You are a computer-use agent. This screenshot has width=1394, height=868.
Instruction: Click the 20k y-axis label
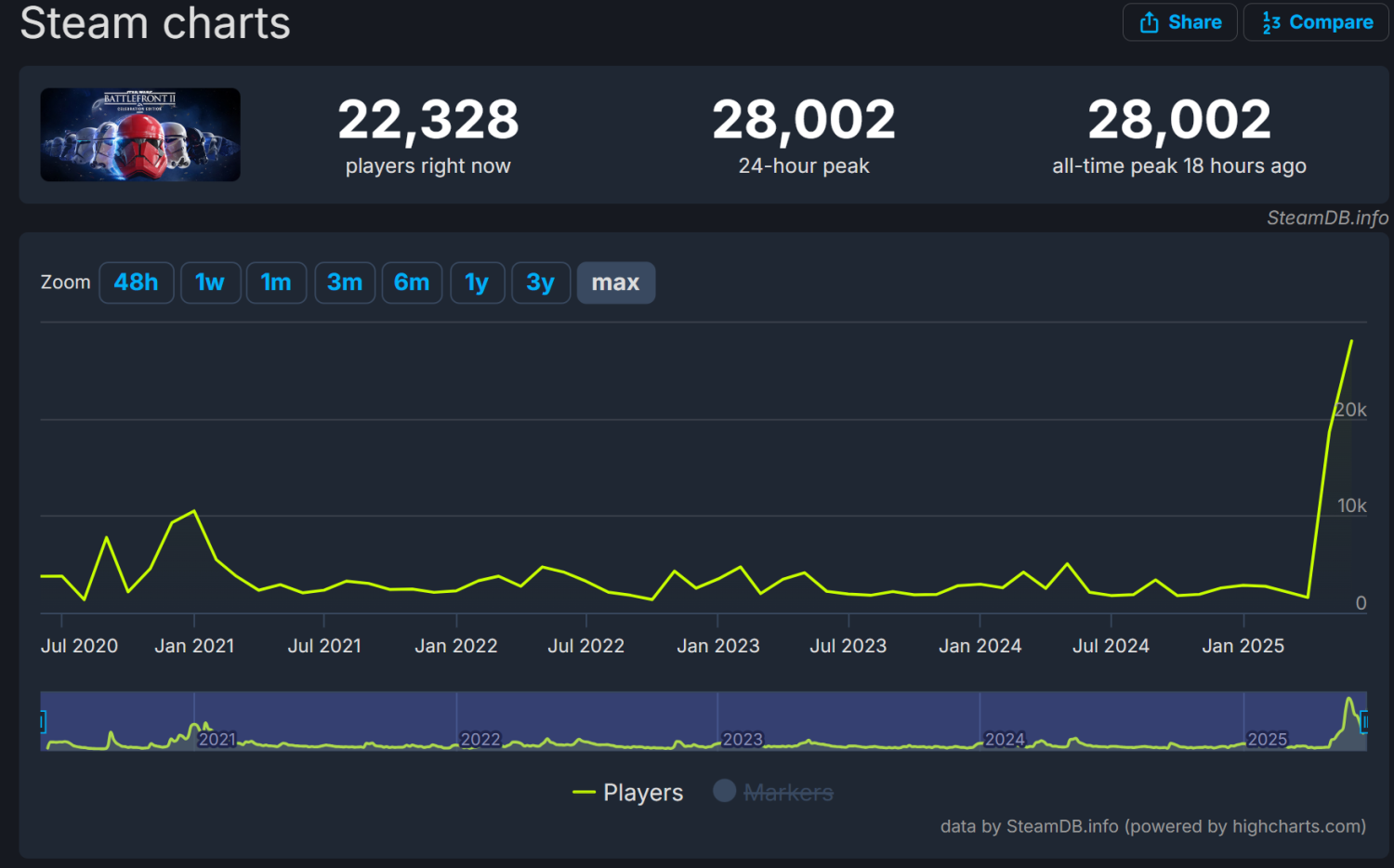1351,410
